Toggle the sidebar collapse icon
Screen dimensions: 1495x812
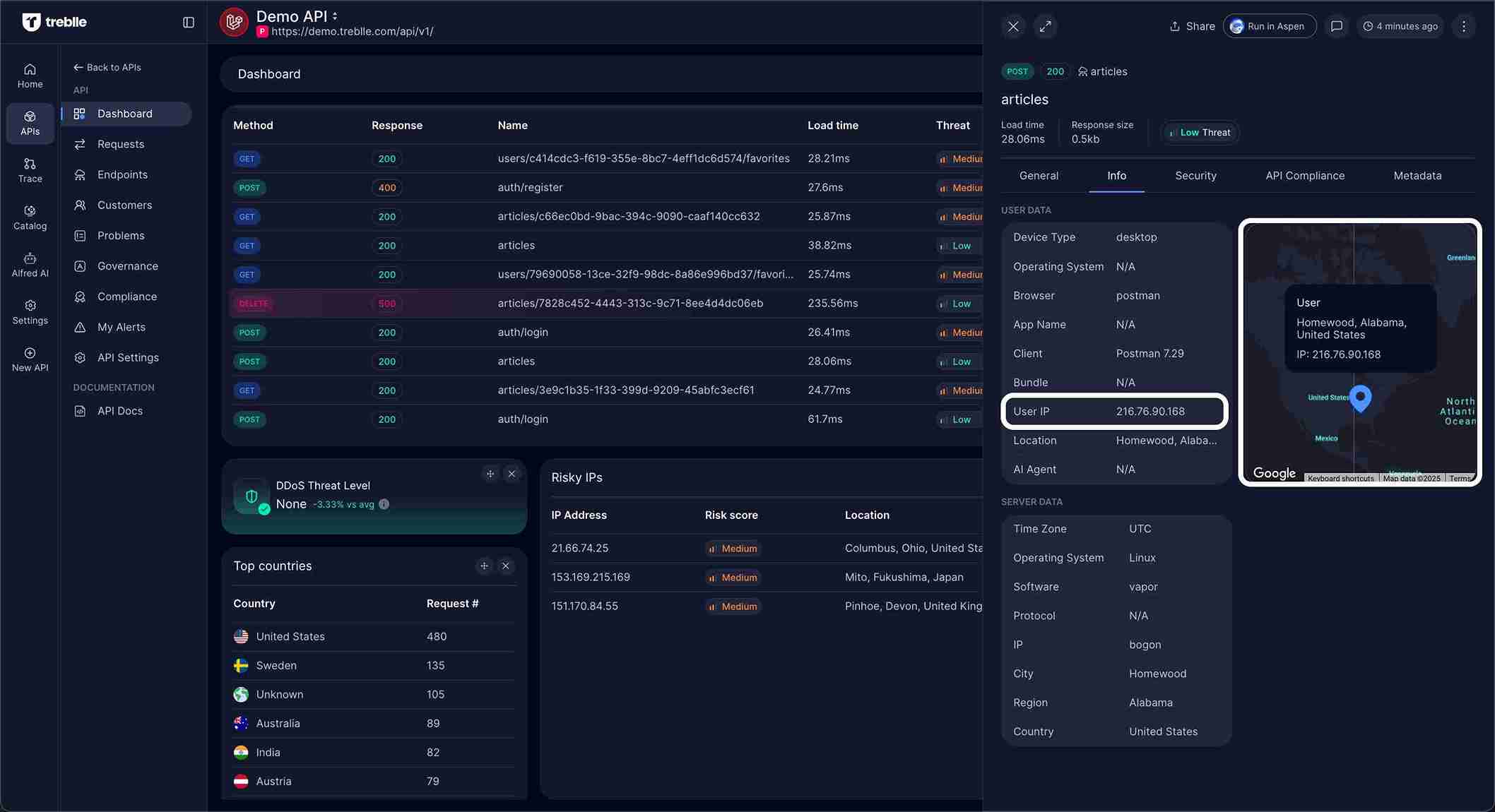[188, 23]
